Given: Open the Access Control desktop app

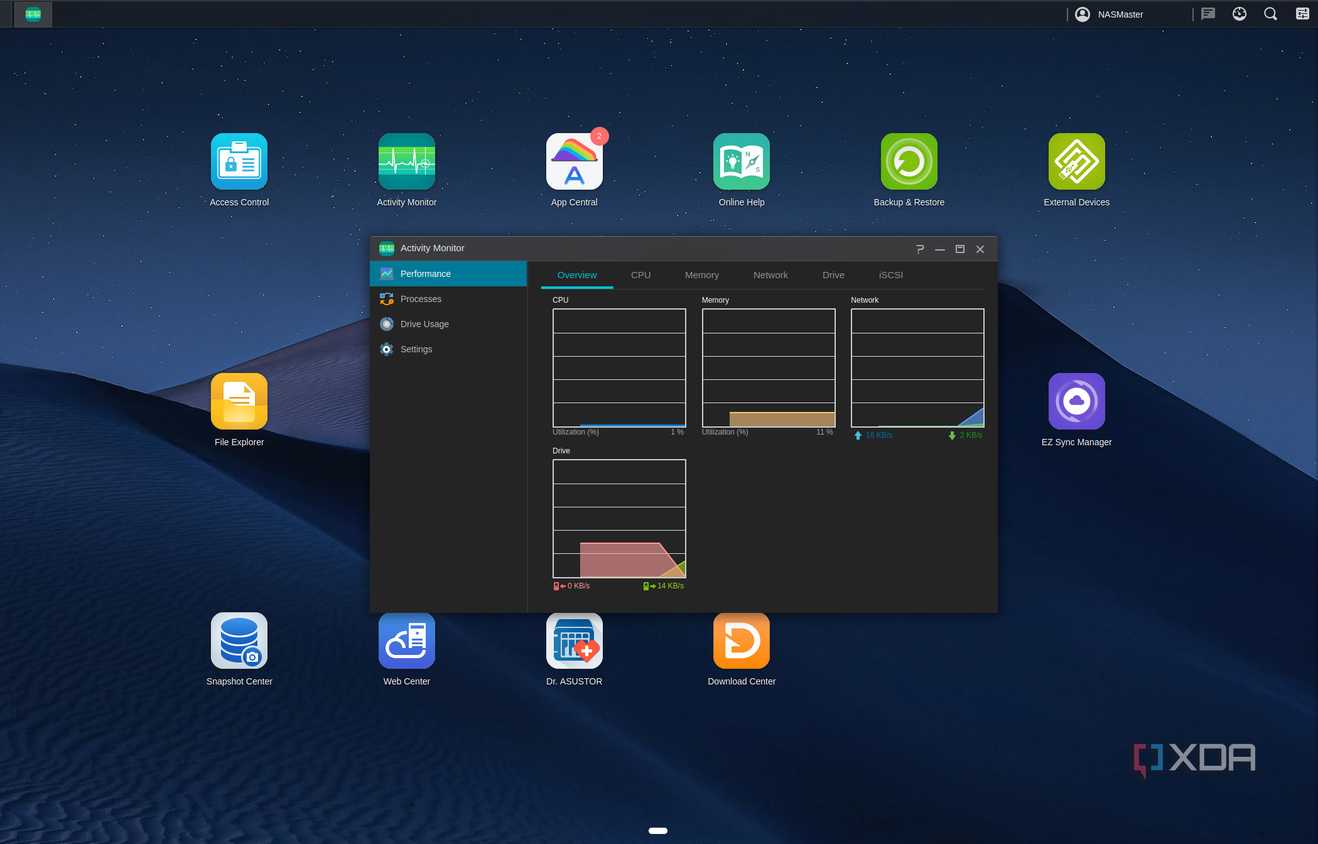Looking at the screenshot, I should coord(239,162).
